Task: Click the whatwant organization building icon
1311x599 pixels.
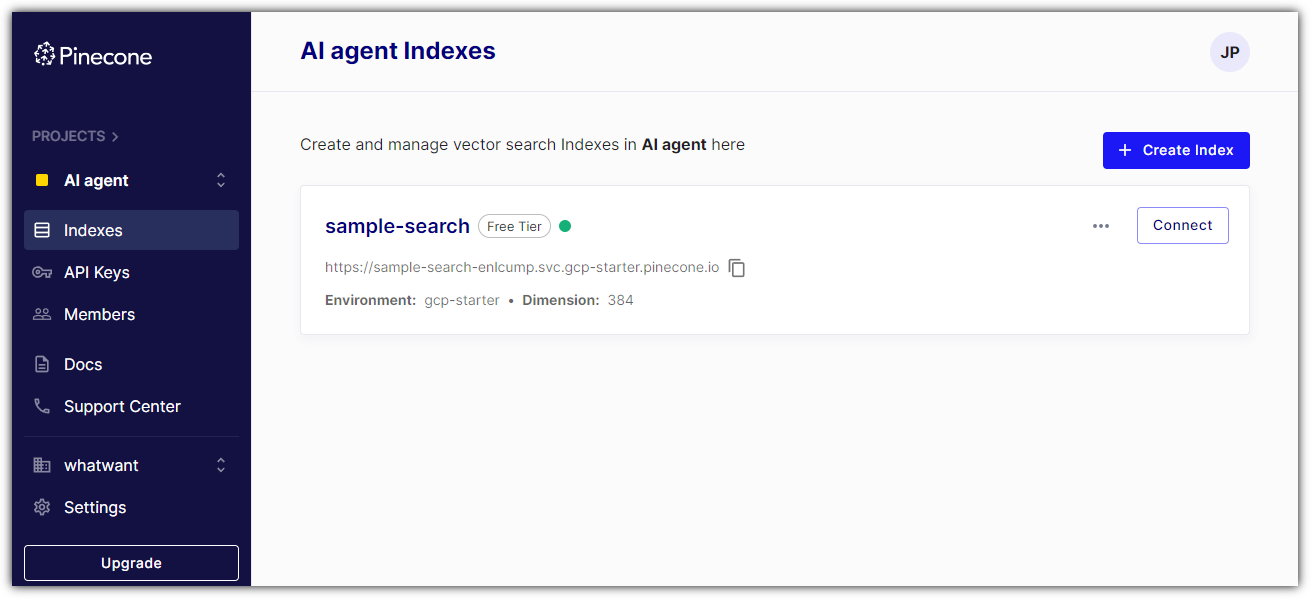Action: click(x=42, y=465)
